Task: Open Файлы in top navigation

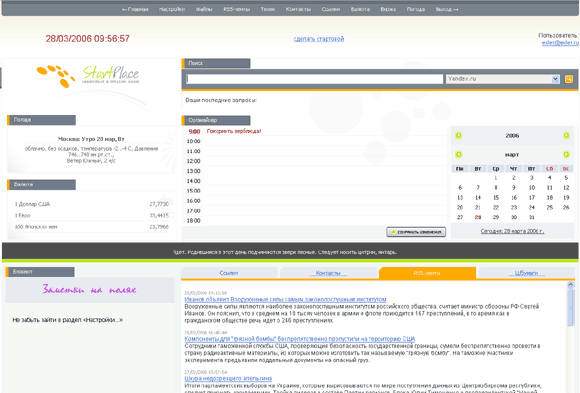Action: pos(204,9)
